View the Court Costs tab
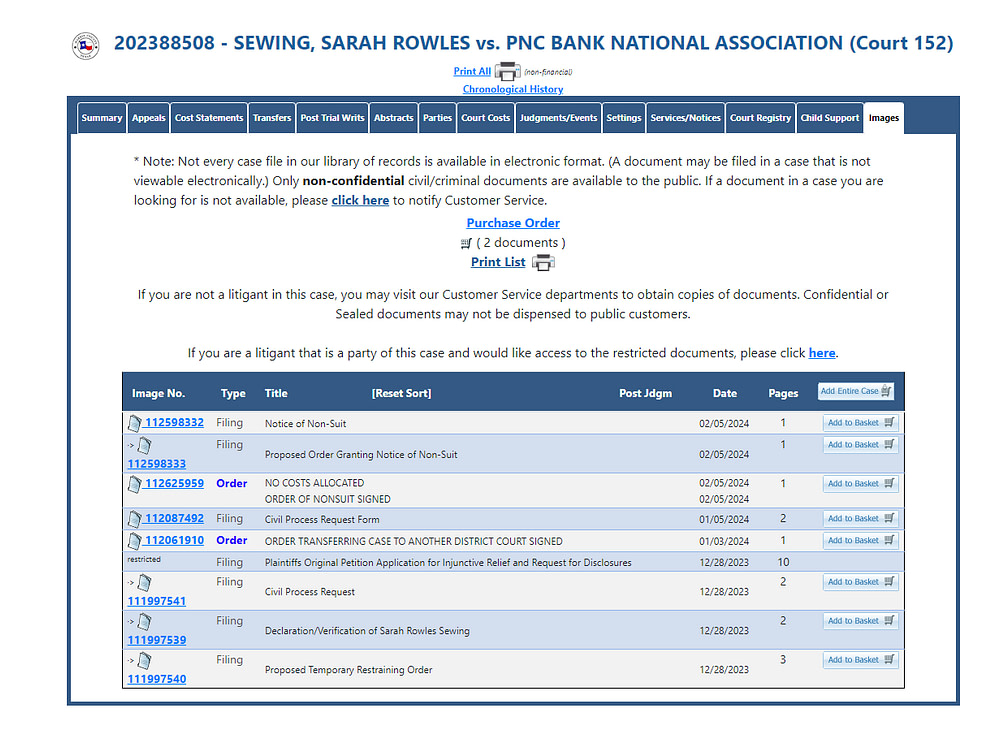Viewport: 1000px width, 730px height. [486, 118]
